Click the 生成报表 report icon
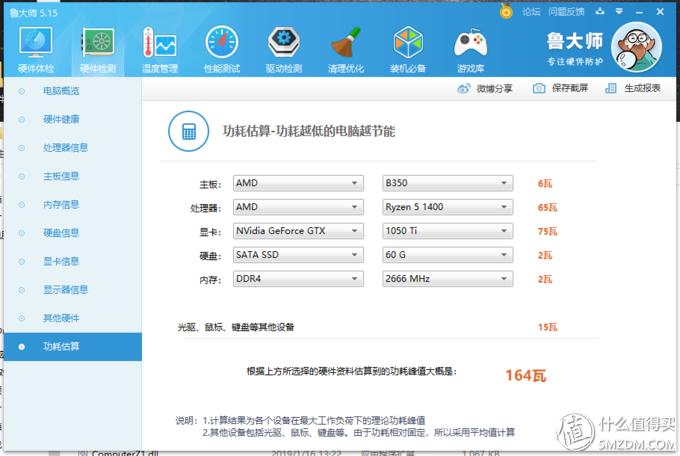 point(611,88)
